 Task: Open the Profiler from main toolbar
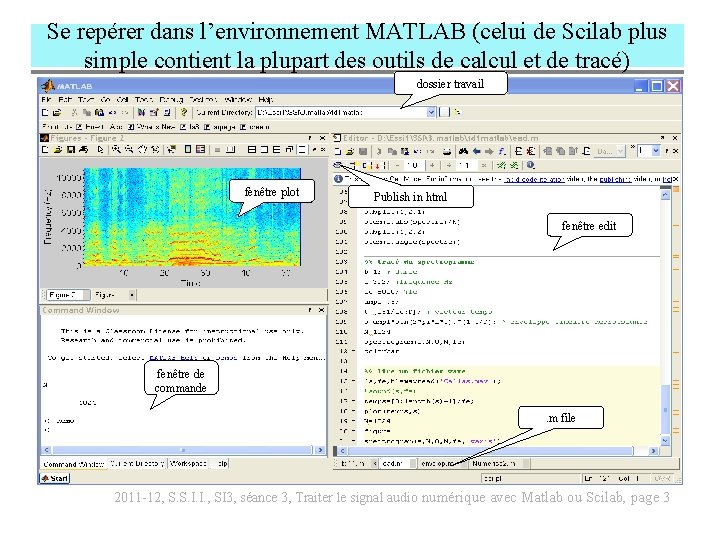point(167,112)
